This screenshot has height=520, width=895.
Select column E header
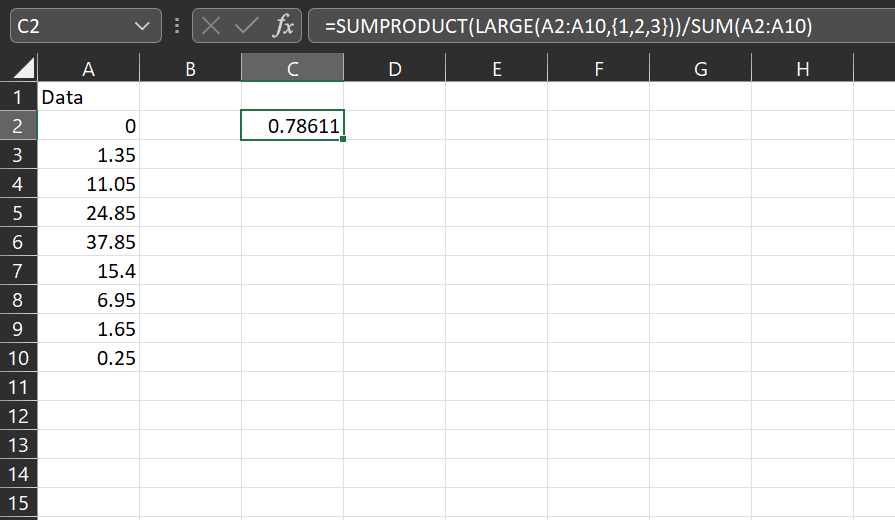tap(497, 68)
